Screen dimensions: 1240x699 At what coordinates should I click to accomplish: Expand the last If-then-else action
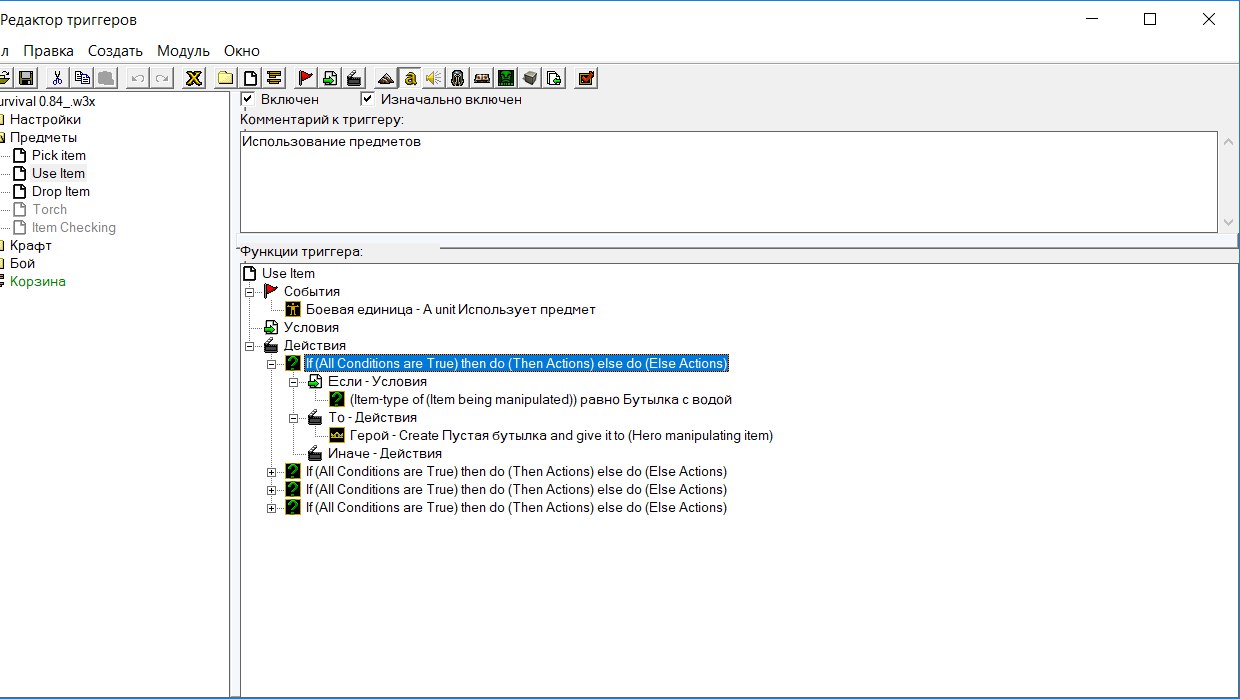point(271,508)
